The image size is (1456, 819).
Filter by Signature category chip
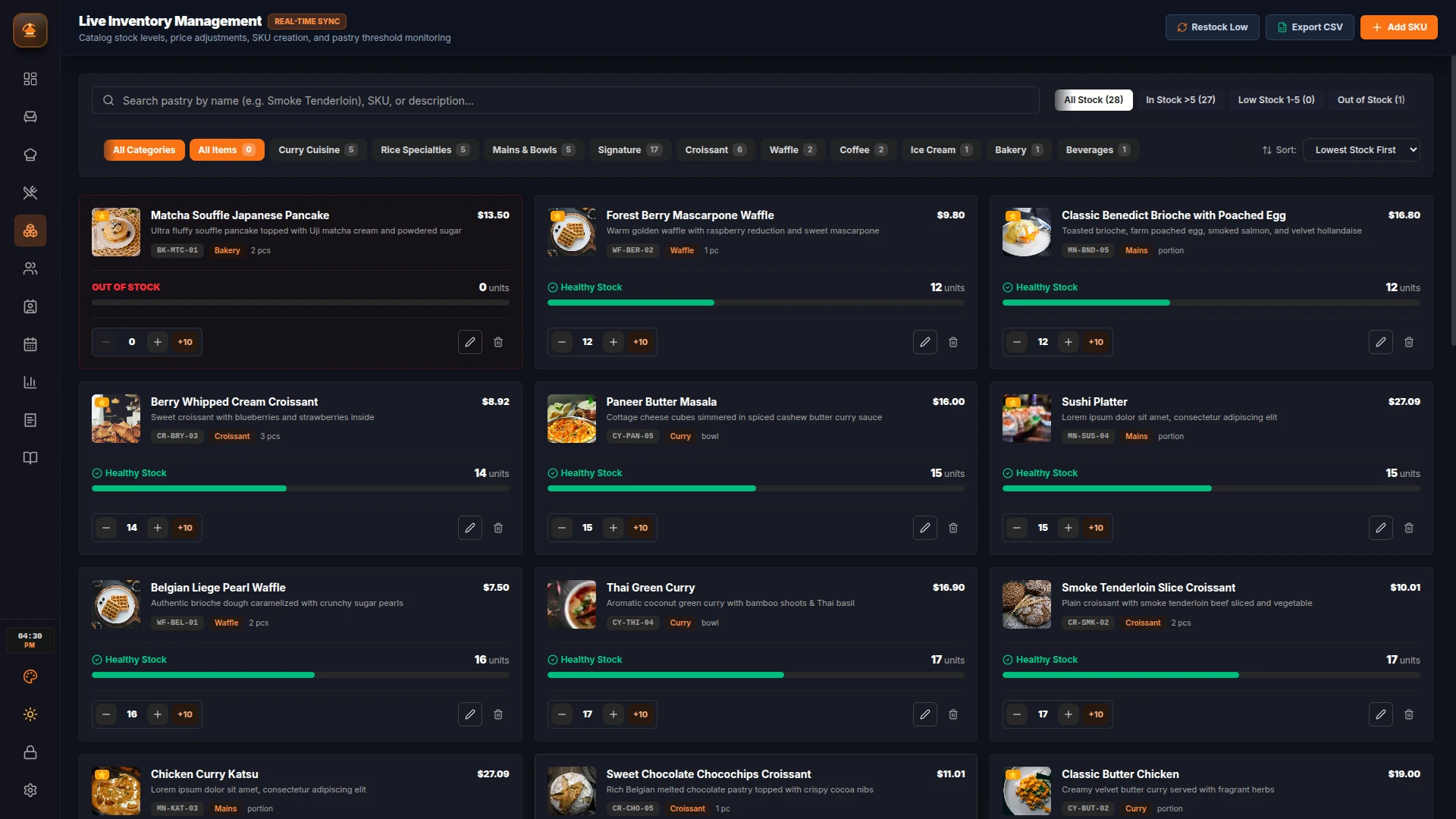coord(629,150)
